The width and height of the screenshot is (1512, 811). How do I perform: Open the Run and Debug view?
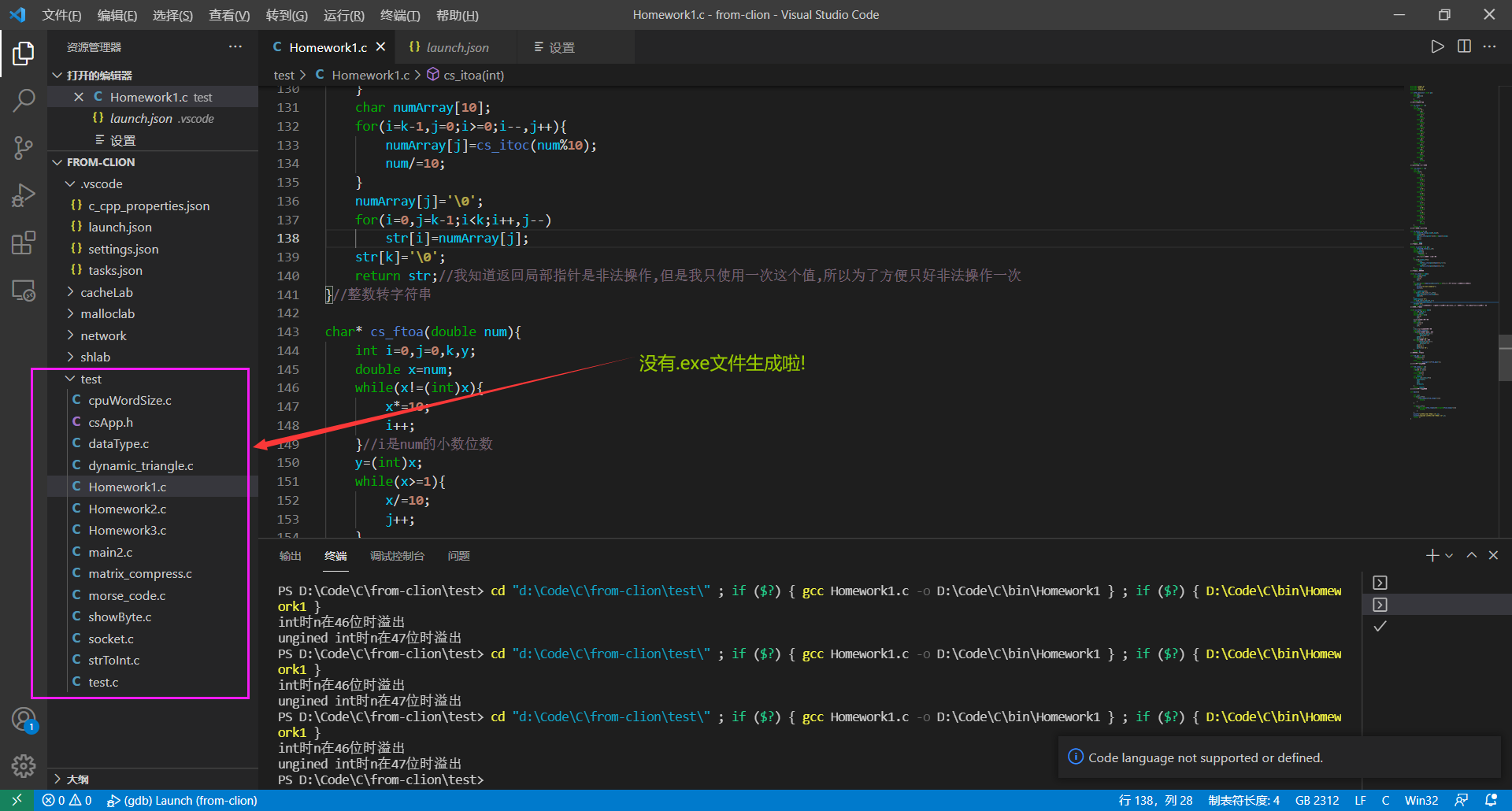(x=24, y=195)
